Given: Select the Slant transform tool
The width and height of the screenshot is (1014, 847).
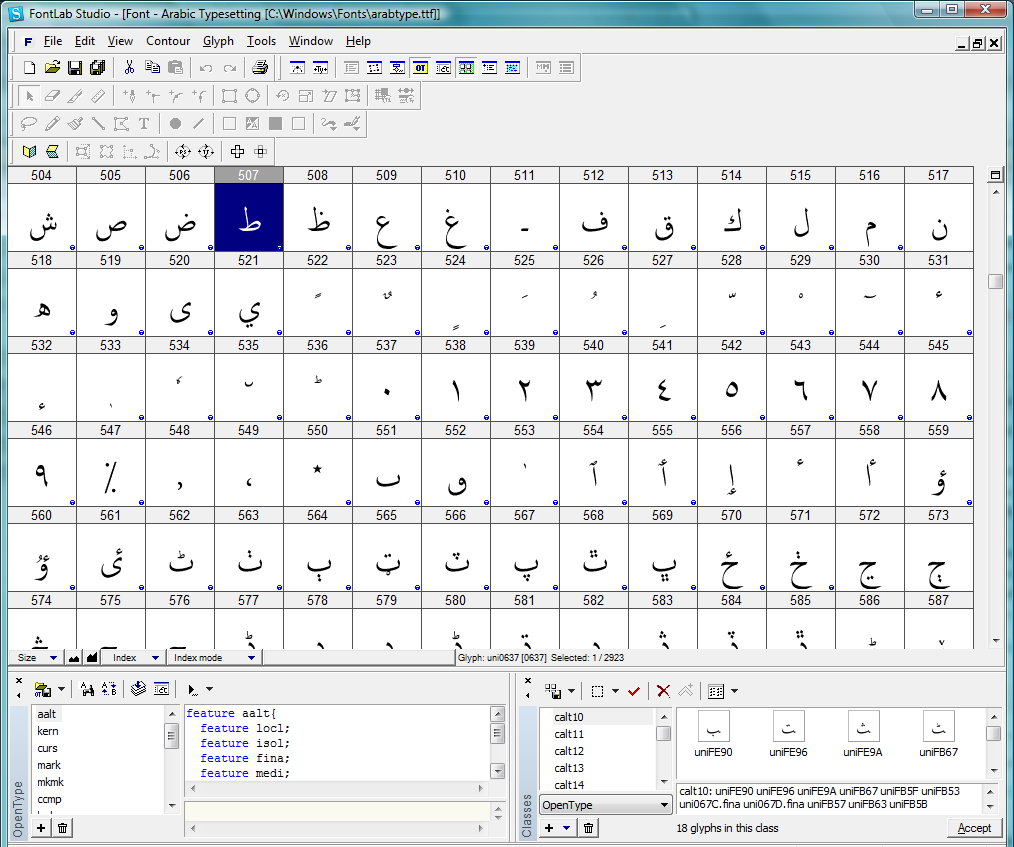Looking at the screenshot, I should tap(329, 96).
